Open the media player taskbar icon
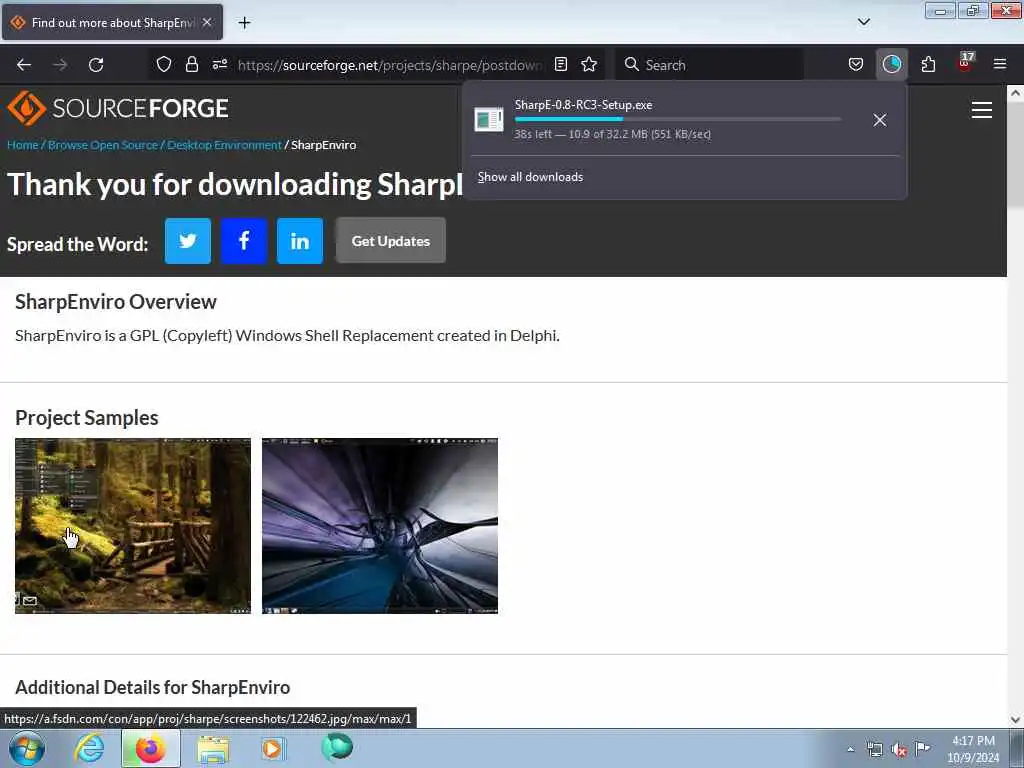Screen dimensions: 1024x768 pos(272,748)
